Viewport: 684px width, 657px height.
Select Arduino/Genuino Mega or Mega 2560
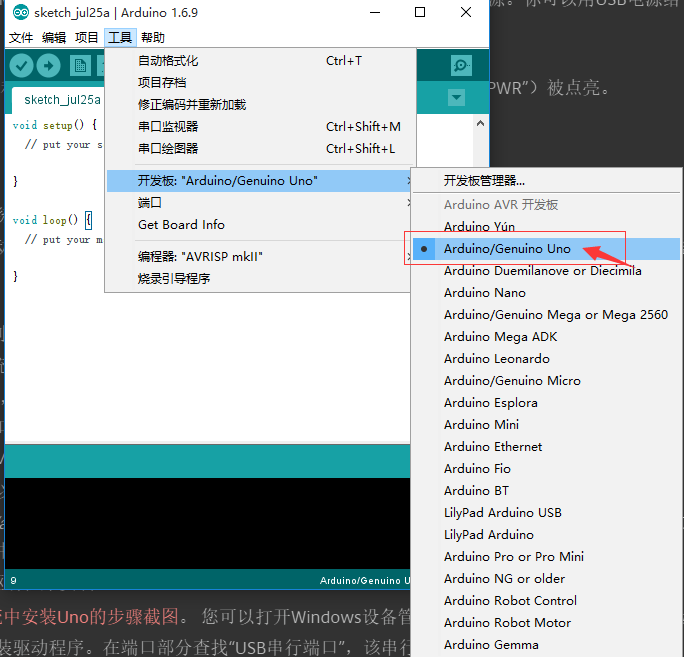coord(547,315)
